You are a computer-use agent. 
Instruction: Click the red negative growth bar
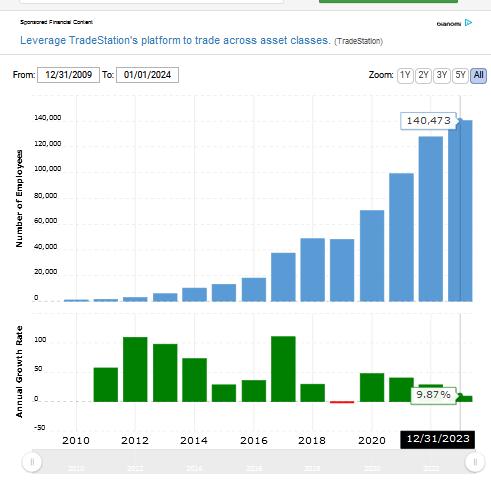pos(342,402)
